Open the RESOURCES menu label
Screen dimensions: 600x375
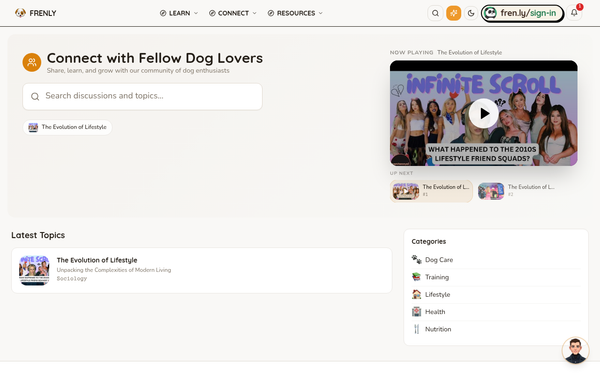pyautogui.click(x=296, y=13)
